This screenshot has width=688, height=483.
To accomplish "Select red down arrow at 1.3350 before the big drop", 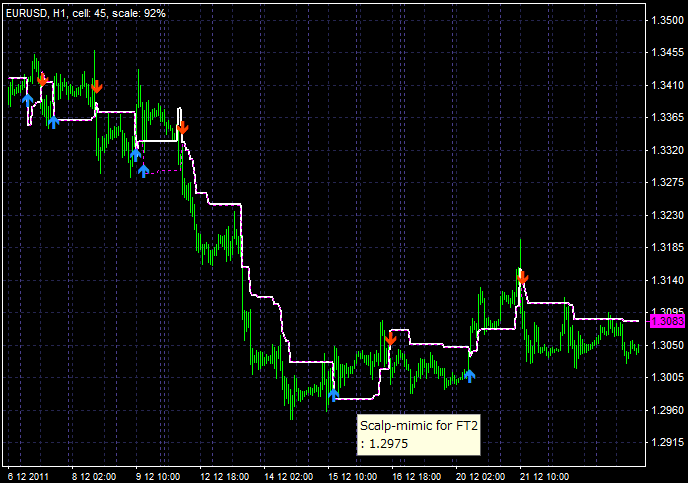I will (x=182, y=128).
